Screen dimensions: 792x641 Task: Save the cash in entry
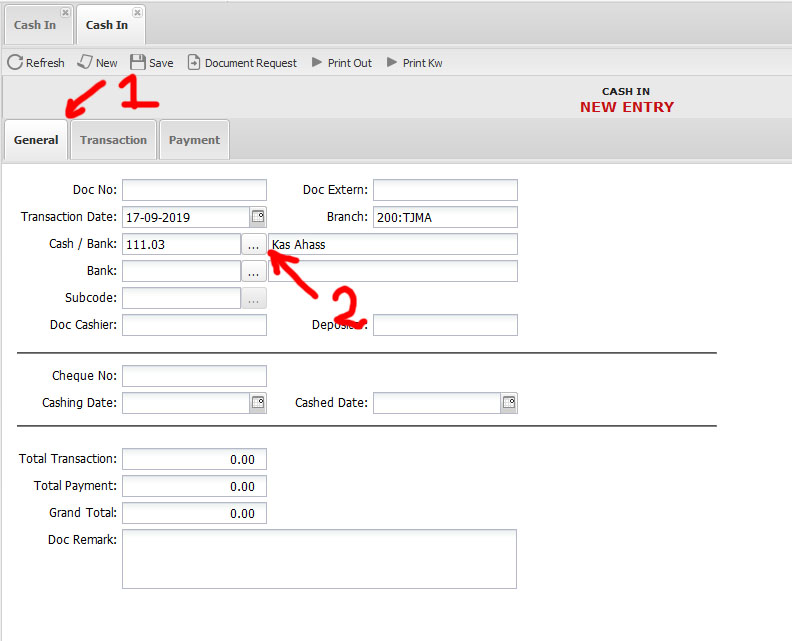pos(138,62)
